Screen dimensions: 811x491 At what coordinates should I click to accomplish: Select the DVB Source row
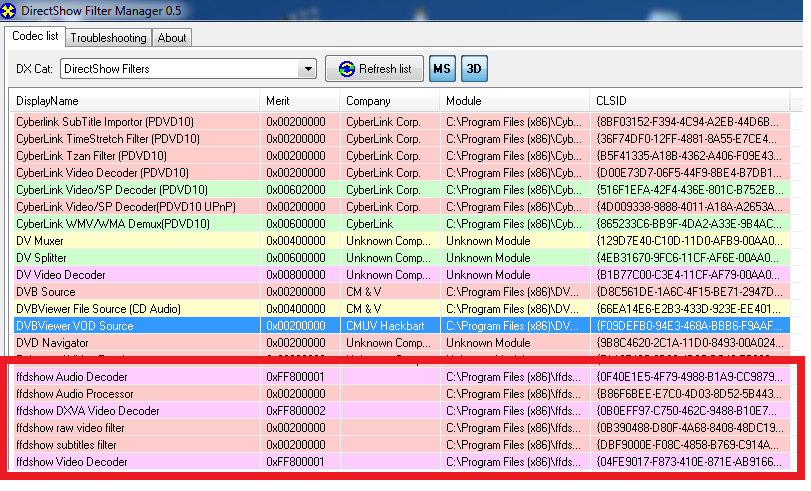401,292
